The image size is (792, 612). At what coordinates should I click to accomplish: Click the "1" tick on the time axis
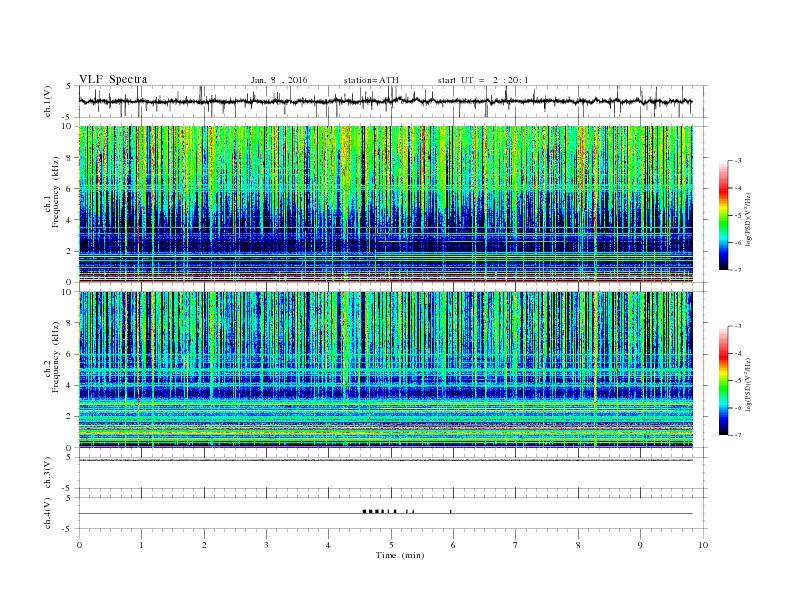(141, 545)
